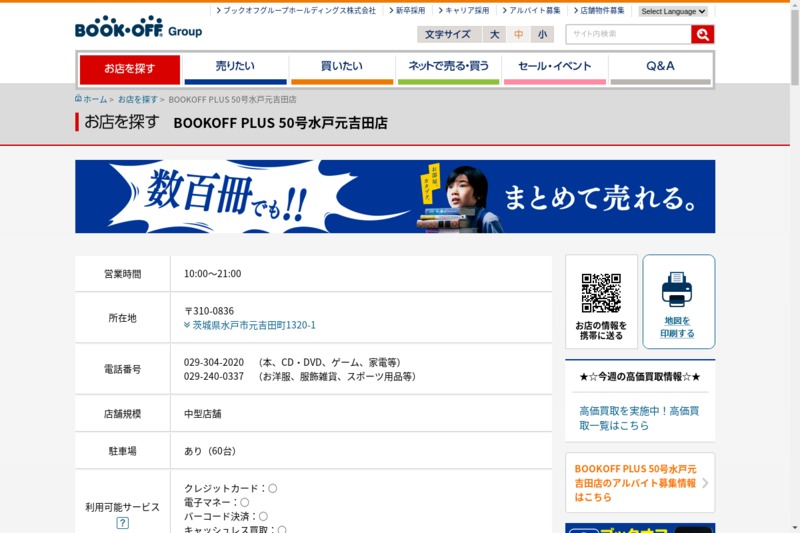Image resolution: width=800 pixels, height=533 pixels.
Task: Open the Select Language dropdown
Action: [x=673, y=11]
